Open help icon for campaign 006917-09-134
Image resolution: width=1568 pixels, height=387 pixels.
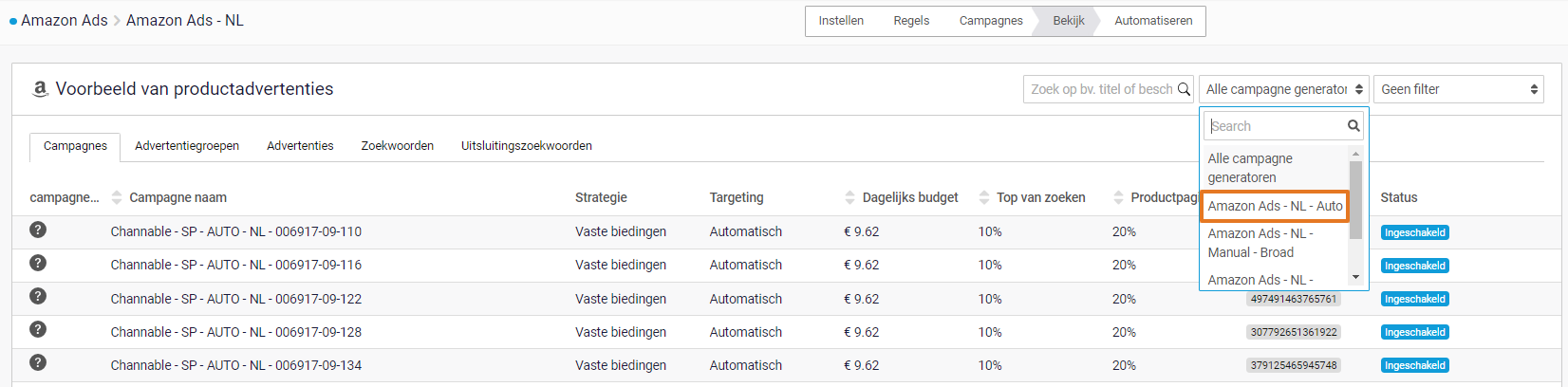click(38, 362)
